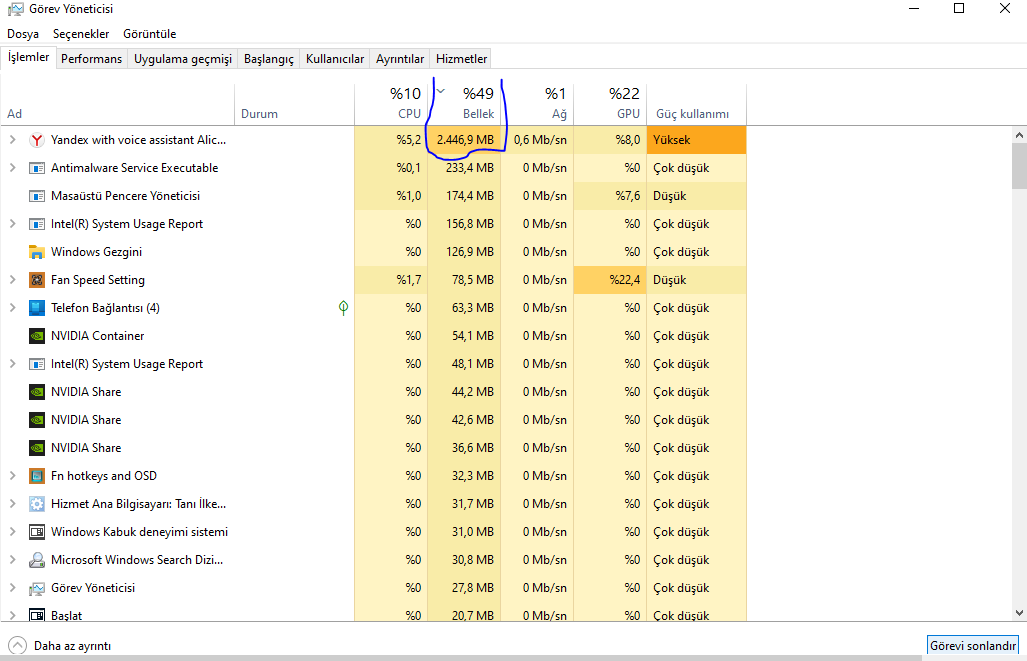The image size is (1027, 661).
Task: Click the Antimalware Service Executable icon
Action: (x=37, y=168)
